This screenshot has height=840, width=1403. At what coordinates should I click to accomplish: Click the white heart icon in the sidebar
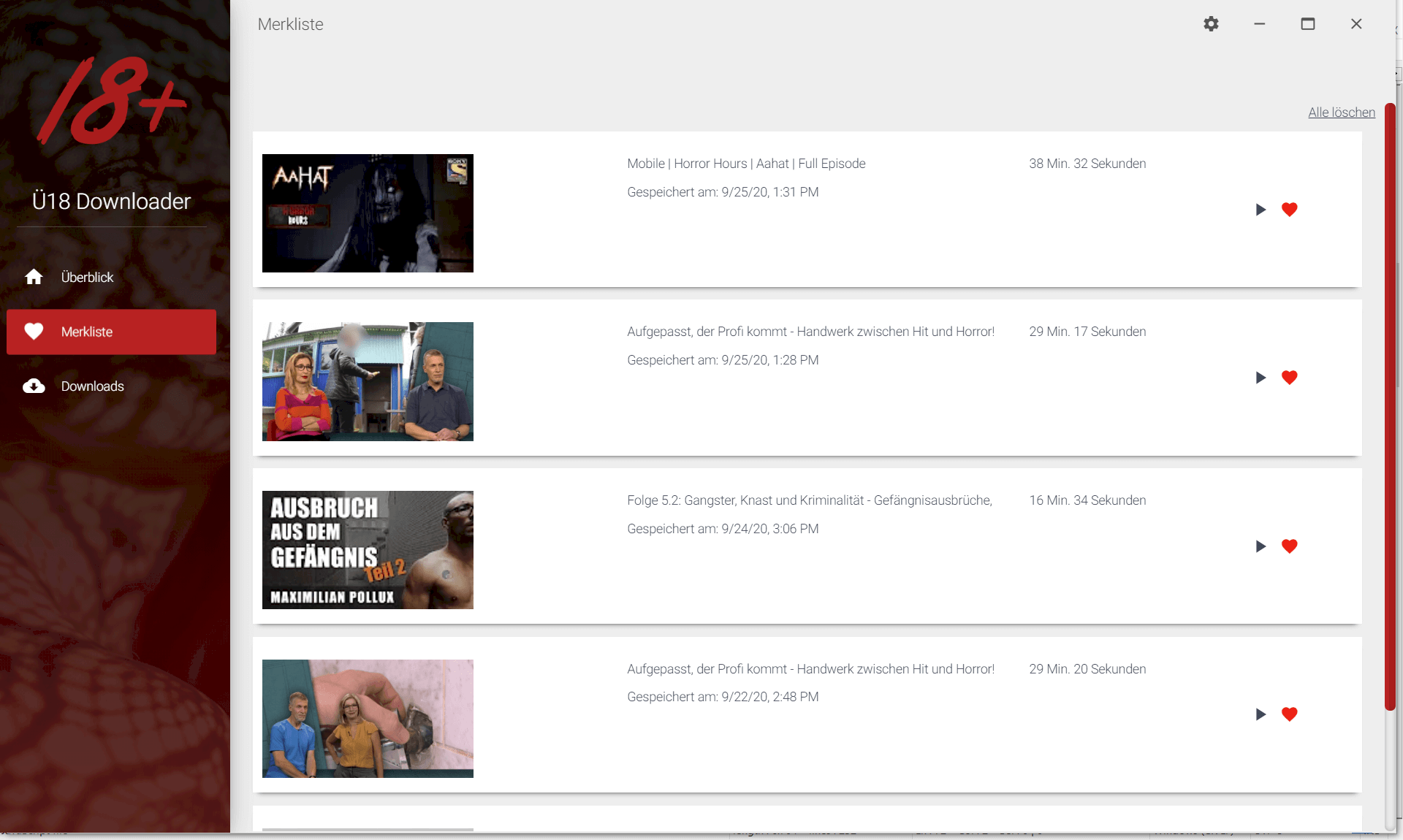pyautogui.click(x=34, y=332)
